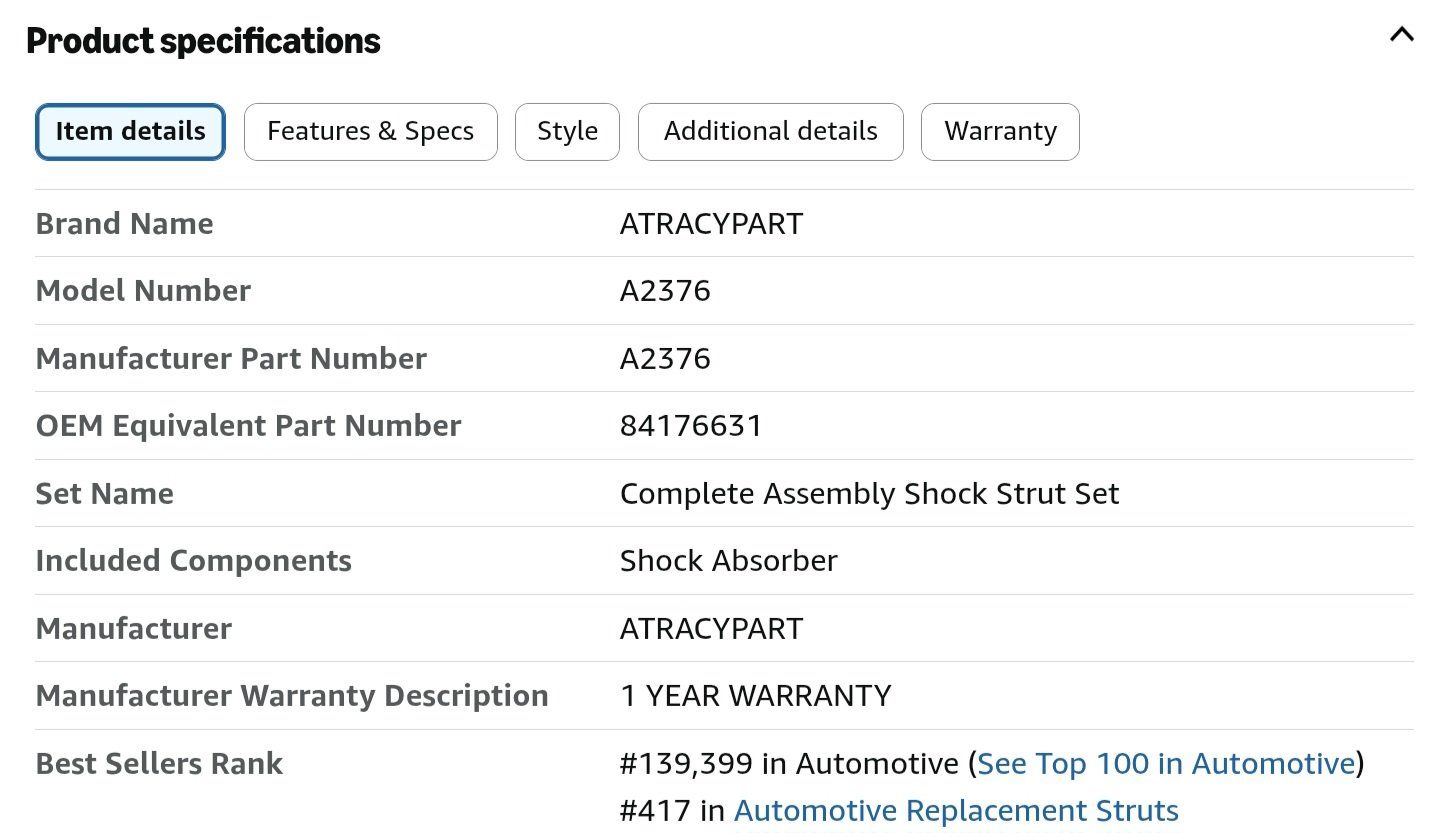
Task: Click the Complete Assembly Shock Strut Set text
Action: click(x=869, y=494)
